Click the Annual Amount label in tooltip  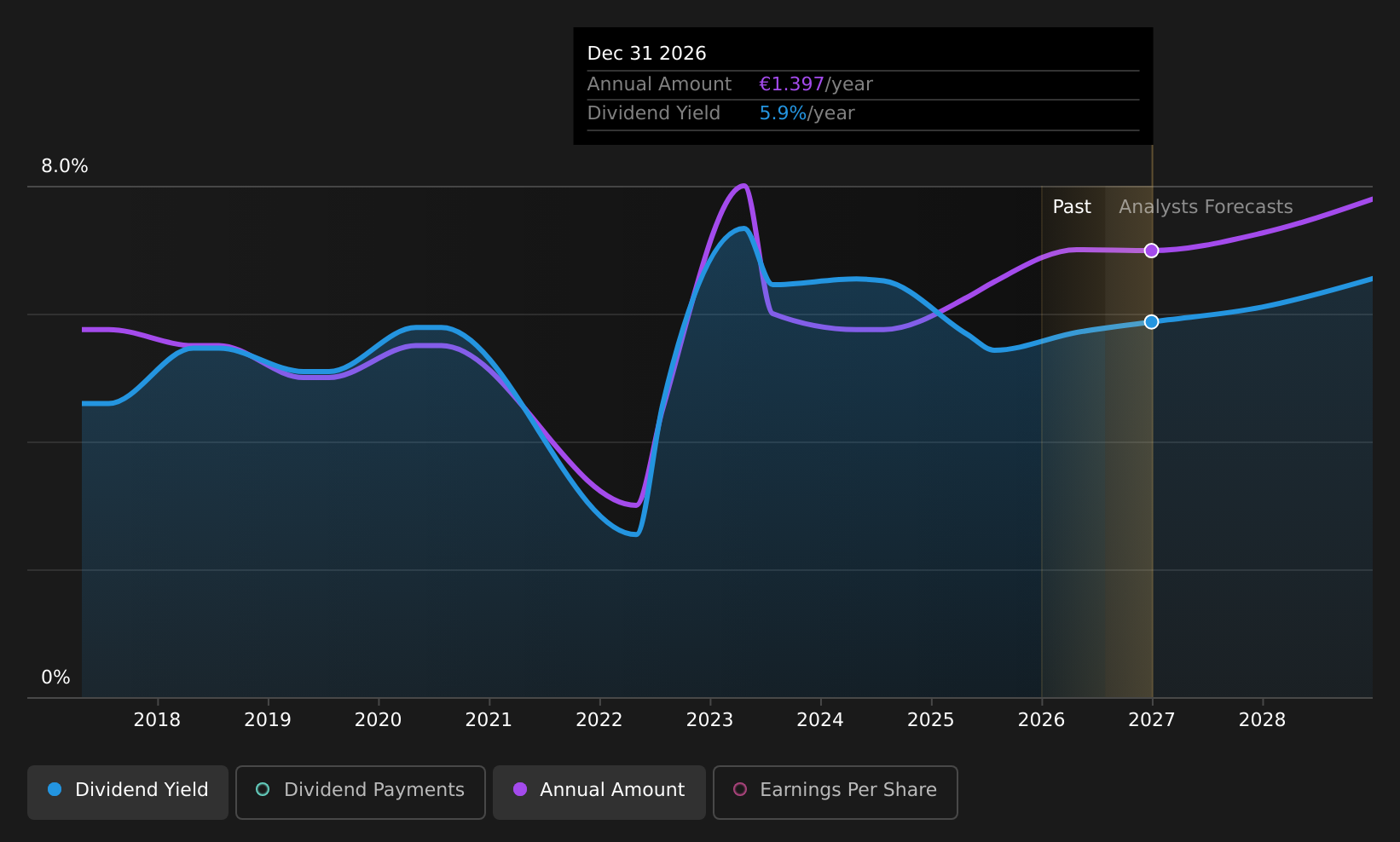point(659,84)
